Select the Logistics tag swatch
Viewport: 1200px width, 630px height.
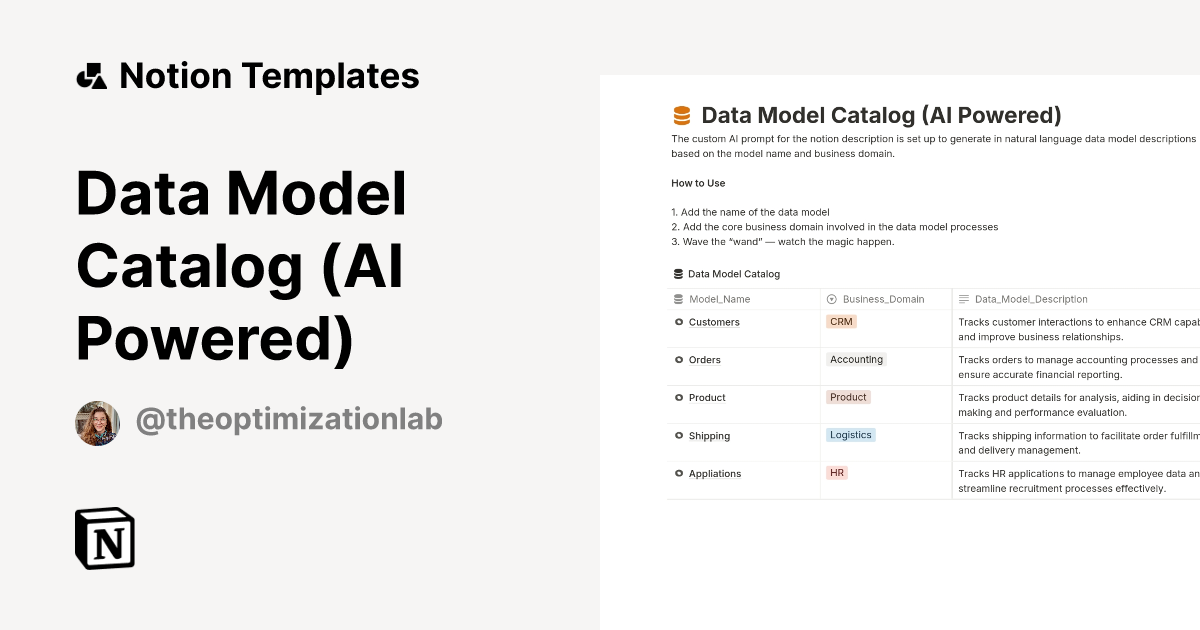(x=851, y=434)
